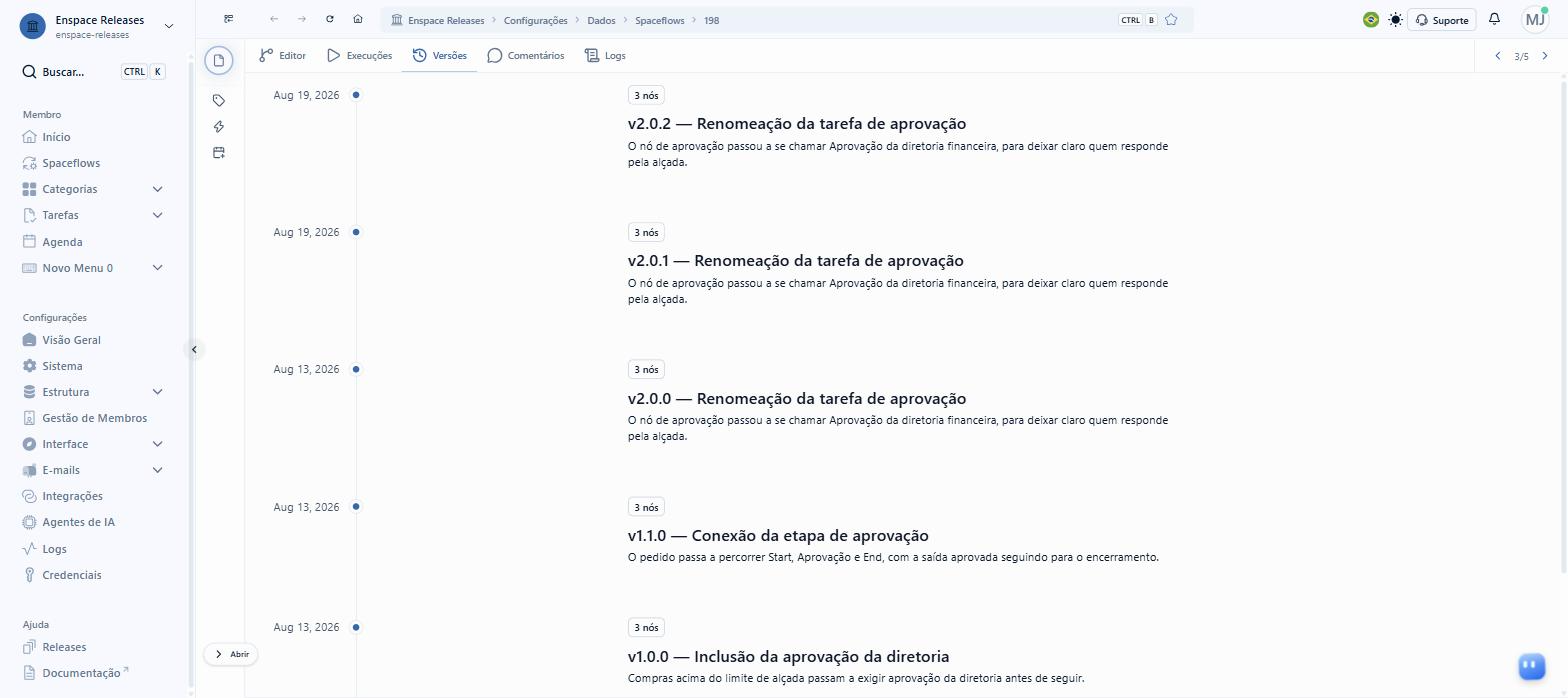Open the Enspace Releases workspace switcher chevron
Screen dimensions: 1568x698
pyautogui.click(x=168, y=26)
